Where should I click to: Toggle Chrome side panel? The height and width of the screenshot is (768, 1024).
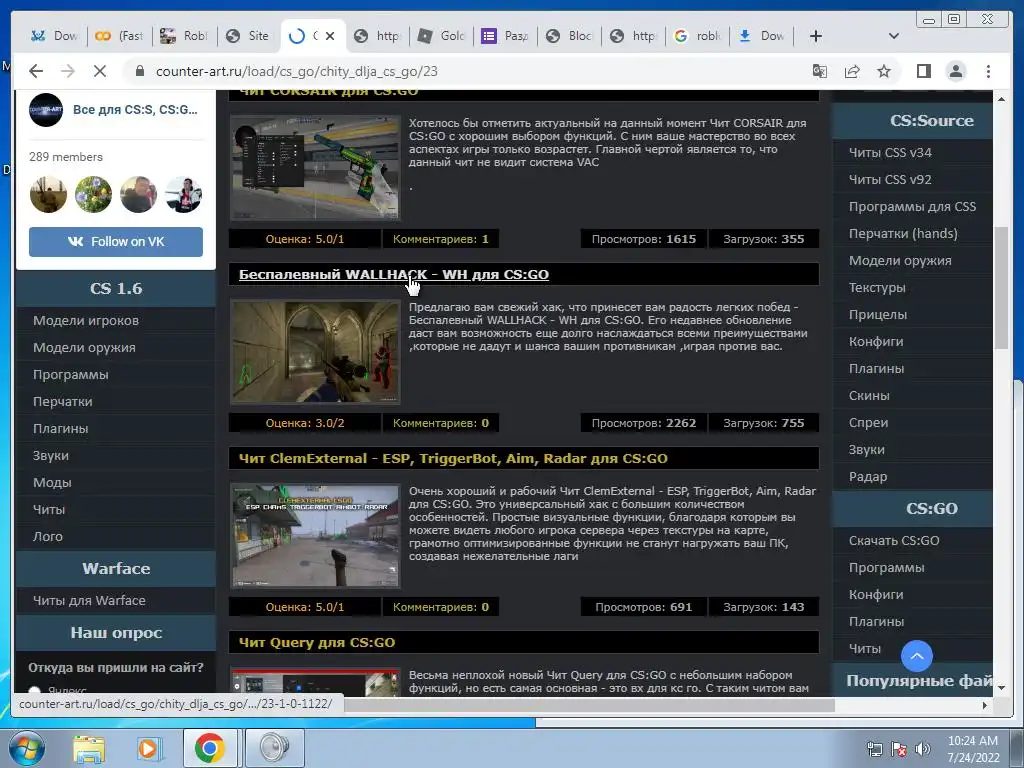point(923,71)
